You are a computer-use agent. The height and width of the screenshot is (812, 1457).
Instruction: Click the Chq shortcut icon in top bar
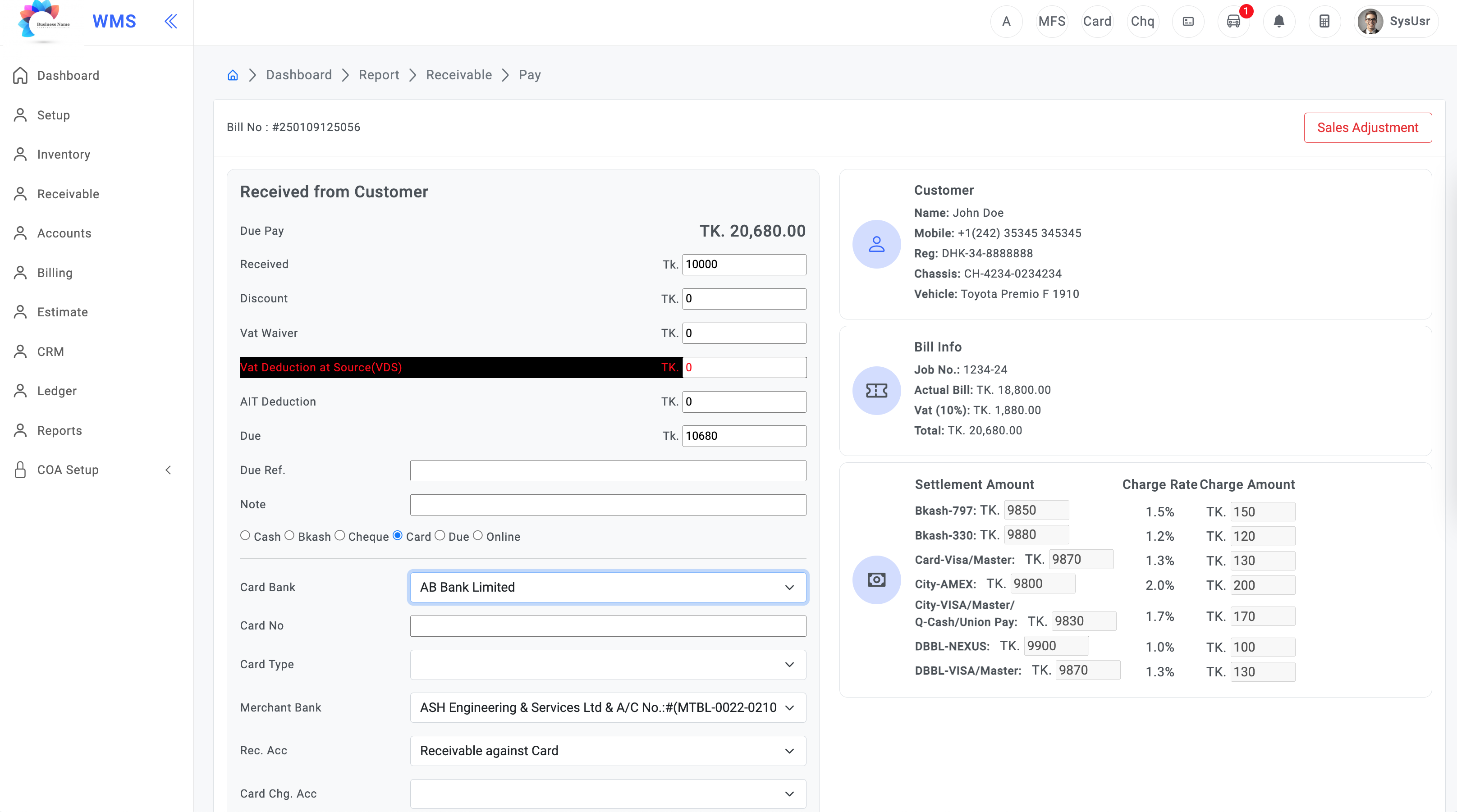click(1142, 22)
